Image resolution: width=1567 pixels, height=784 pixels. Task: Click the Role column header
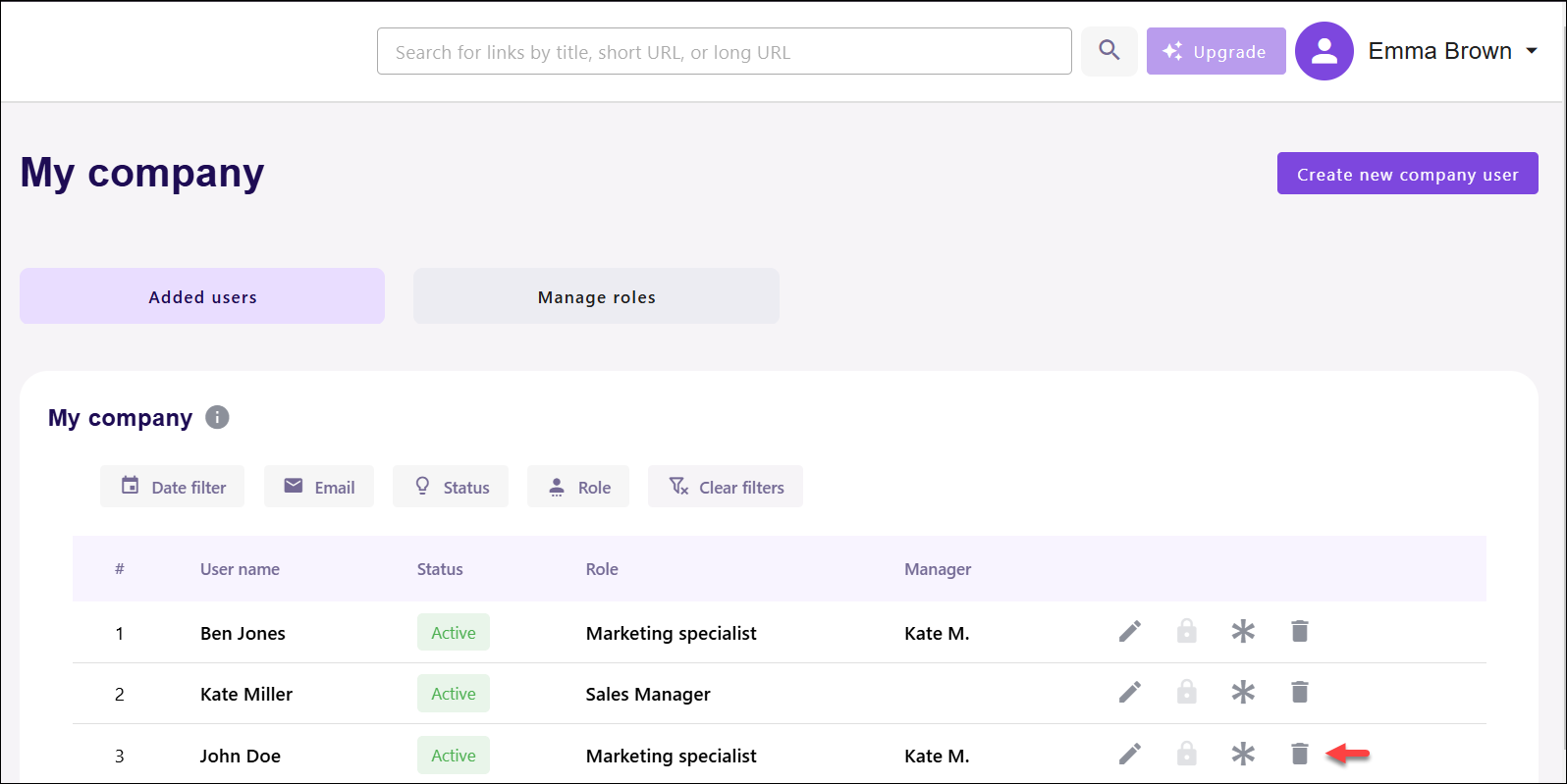(x=602, y=569)
